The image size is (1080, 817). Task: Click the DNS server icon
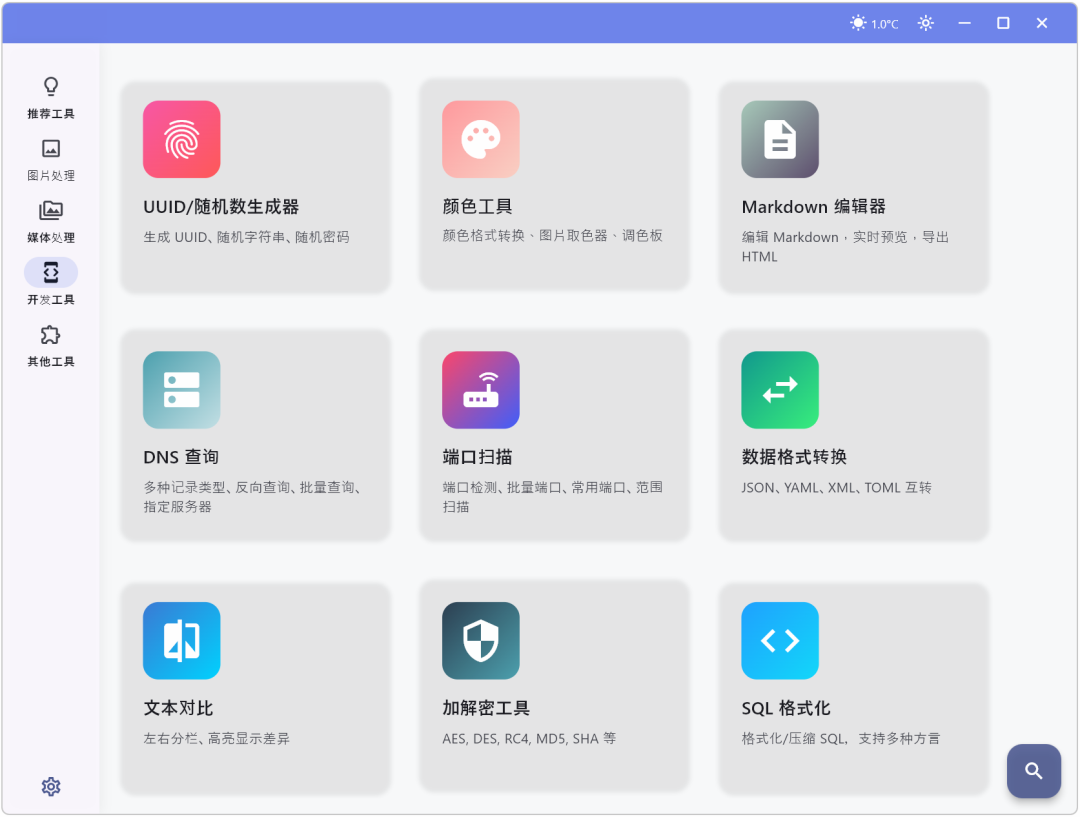(x=182, y=390)
